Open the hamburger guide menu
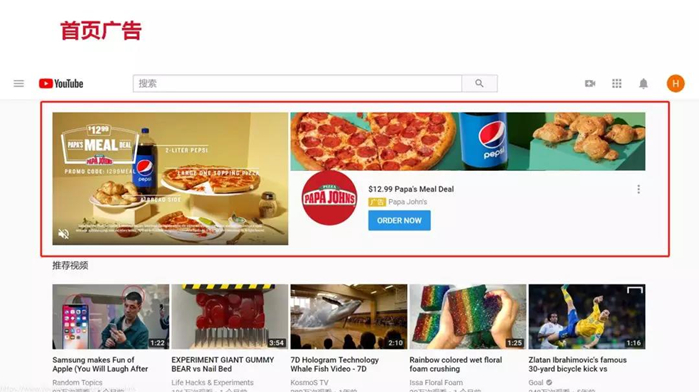The height and width of the screenshot is (392, 699). pos(19,83)
